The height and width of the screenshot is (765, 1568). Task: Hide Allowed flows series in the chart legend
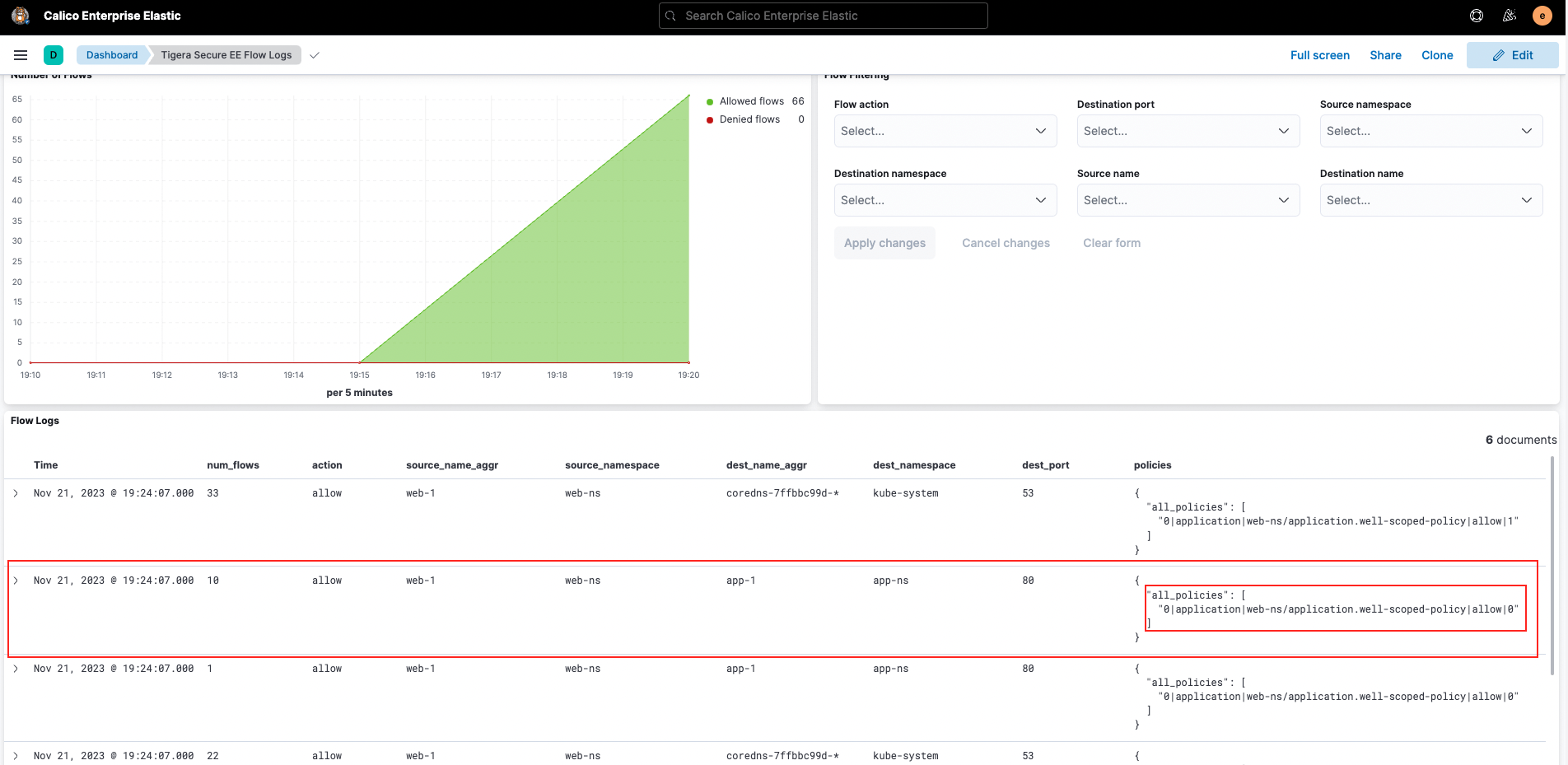pyautogui.click(x=751, y=100)
